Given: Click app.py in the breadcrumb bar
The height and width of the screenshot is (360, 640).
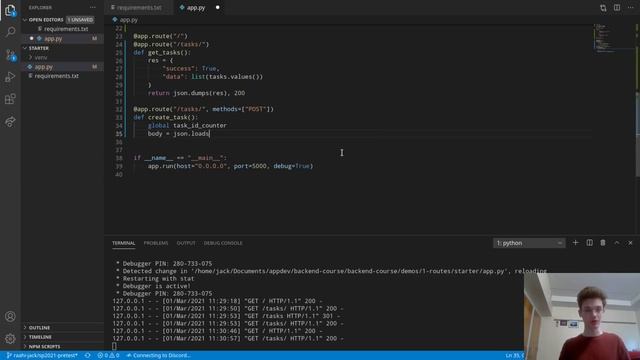Looking at the screenshot, I should pyautogui.click(x=125, y=20).
